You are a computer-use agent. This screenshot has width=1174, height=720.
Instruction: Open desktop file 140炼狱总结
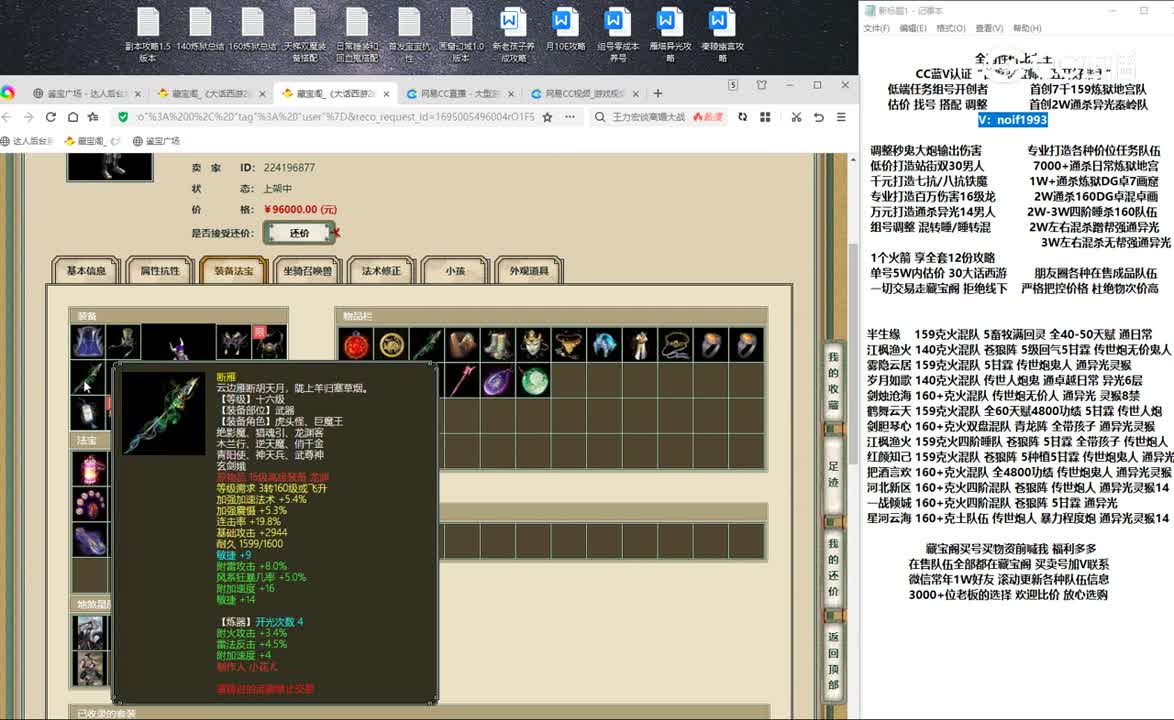click(x=200, y=30)
